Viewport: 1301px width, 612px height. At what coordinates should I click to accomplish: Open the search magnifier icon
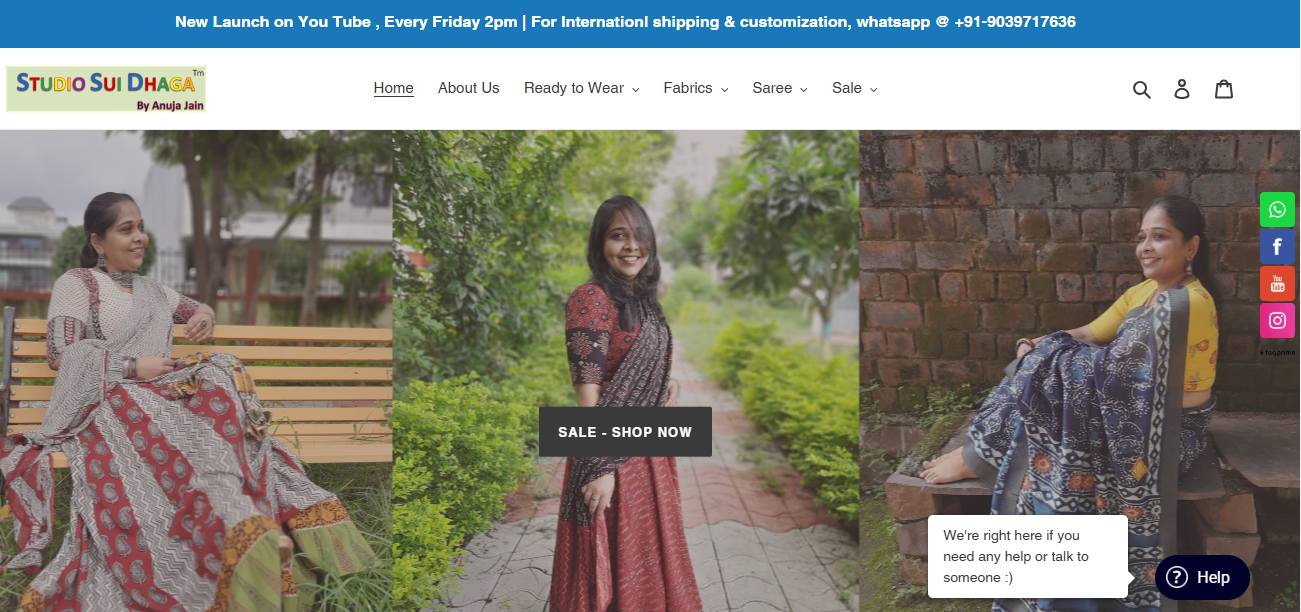coord(1141,89)
